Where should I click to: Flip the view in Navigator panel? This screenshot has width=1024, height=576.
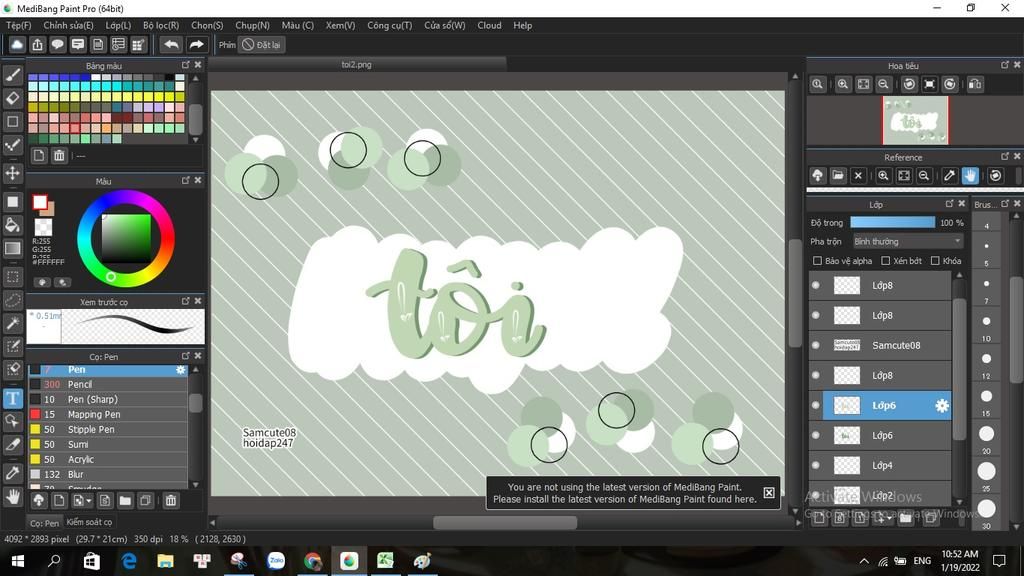(x=975, y=84)
